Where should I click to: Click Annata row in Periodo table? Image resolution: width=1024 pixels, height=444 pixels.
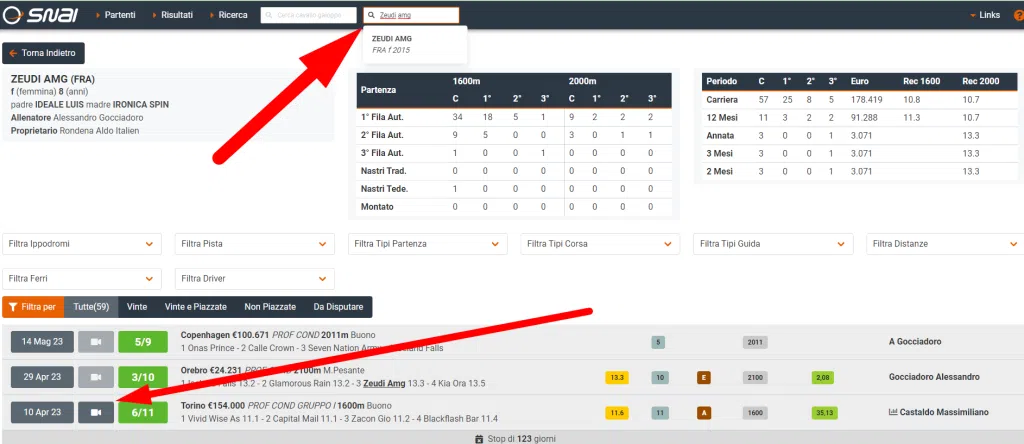pos(859,136)
